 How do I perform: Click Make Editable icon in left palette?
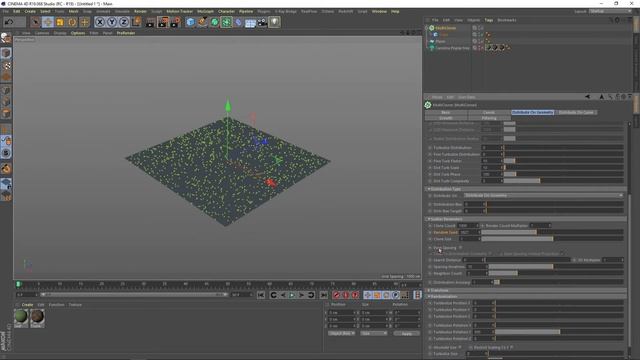6,38
